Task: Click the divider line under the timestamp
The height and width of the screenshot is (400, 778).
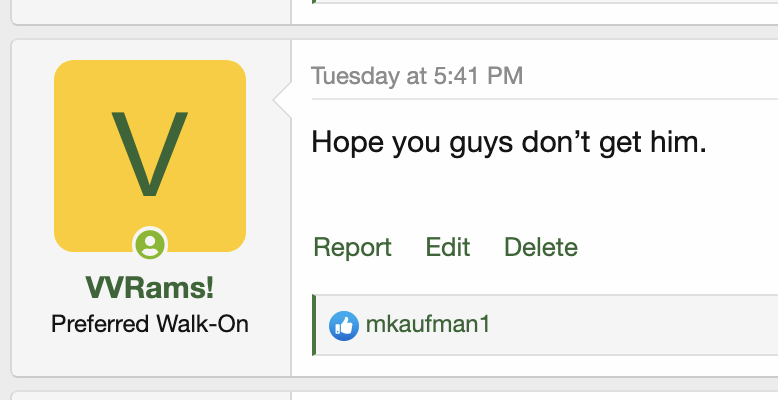Action: (545, 99)
